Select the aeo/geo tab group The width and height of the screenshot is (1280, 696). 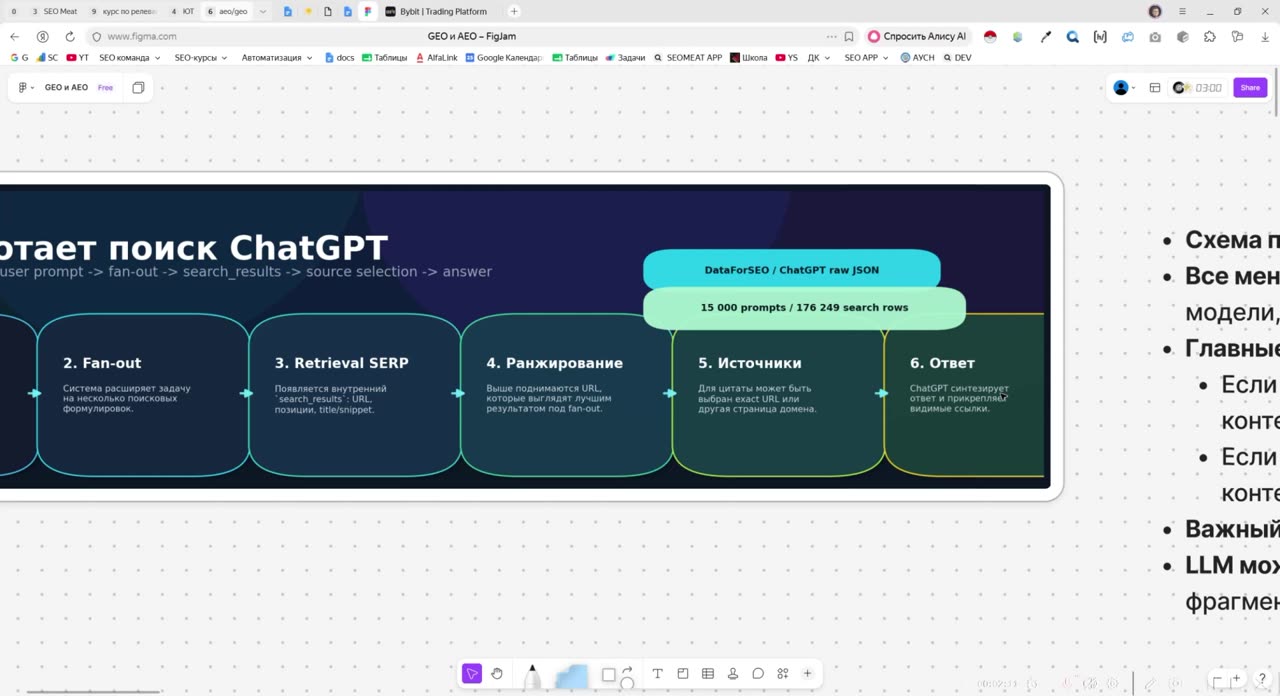coord(227,12)
